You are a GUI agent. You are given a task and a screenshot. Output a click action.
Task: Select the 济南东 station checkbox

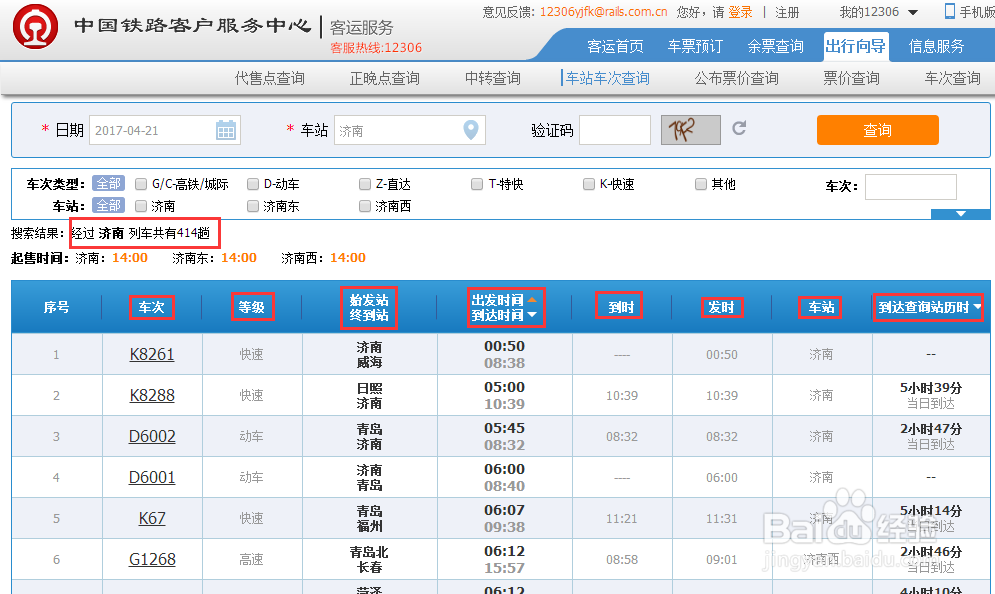[x=253, y=205]
